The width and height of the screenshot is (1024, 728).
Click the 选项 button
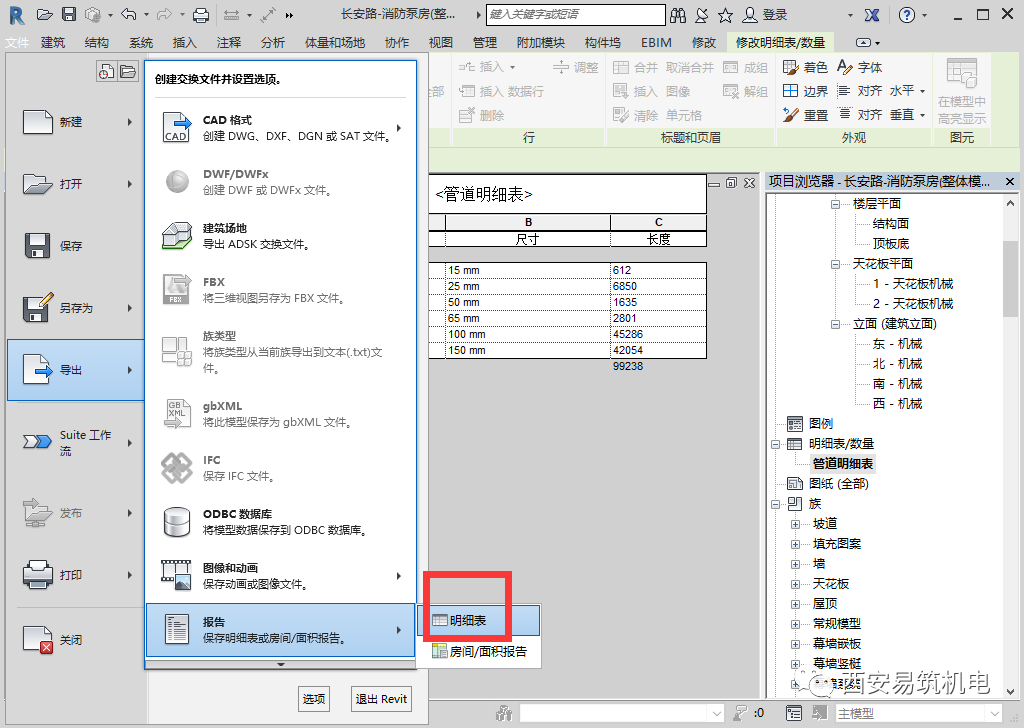pyautogui.click(x=313, y=699)
